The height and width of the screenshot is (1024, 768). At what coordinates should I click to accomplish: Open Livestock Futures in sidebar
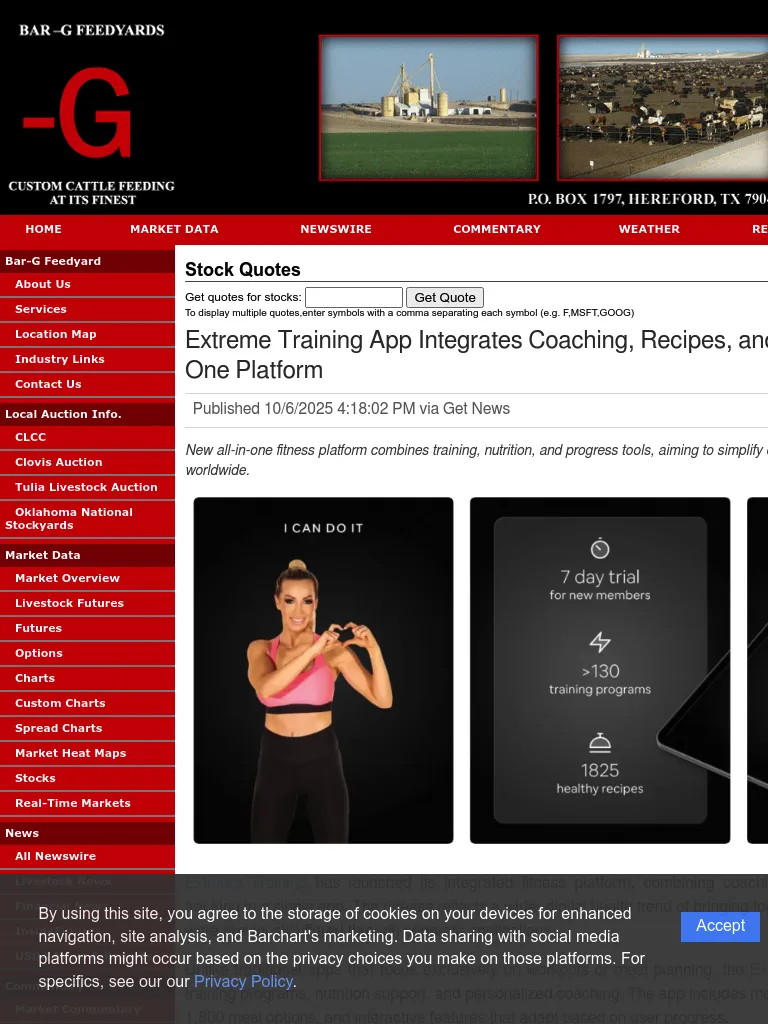tap(69, 603)
